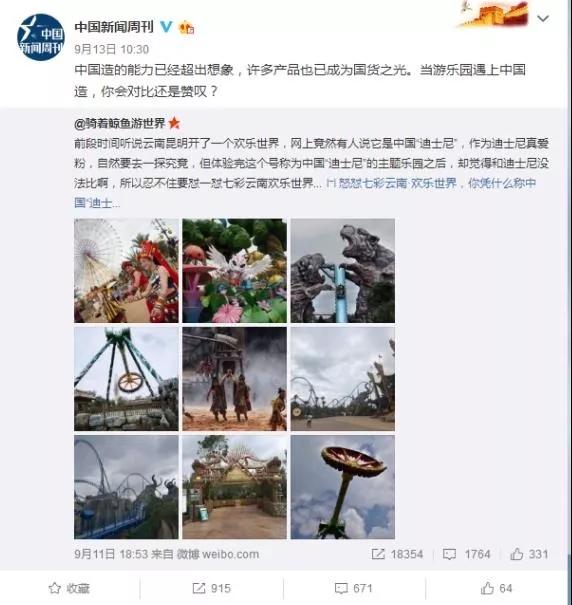Click original post repost count 18354
This screenshot has width=572, height=605.
(398, 554)
